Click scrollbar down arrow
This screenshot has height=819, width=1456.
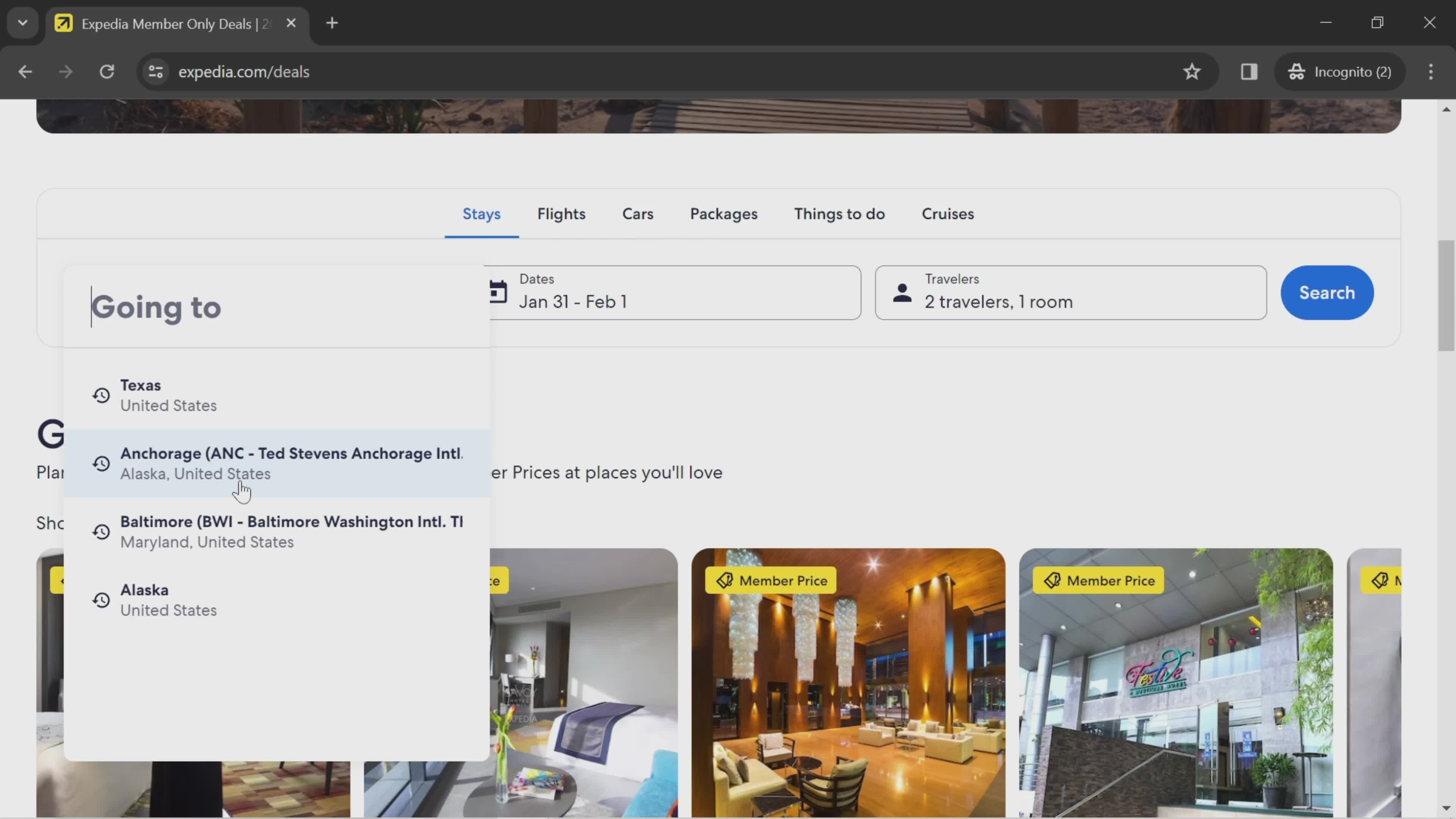click(1447, 809)
